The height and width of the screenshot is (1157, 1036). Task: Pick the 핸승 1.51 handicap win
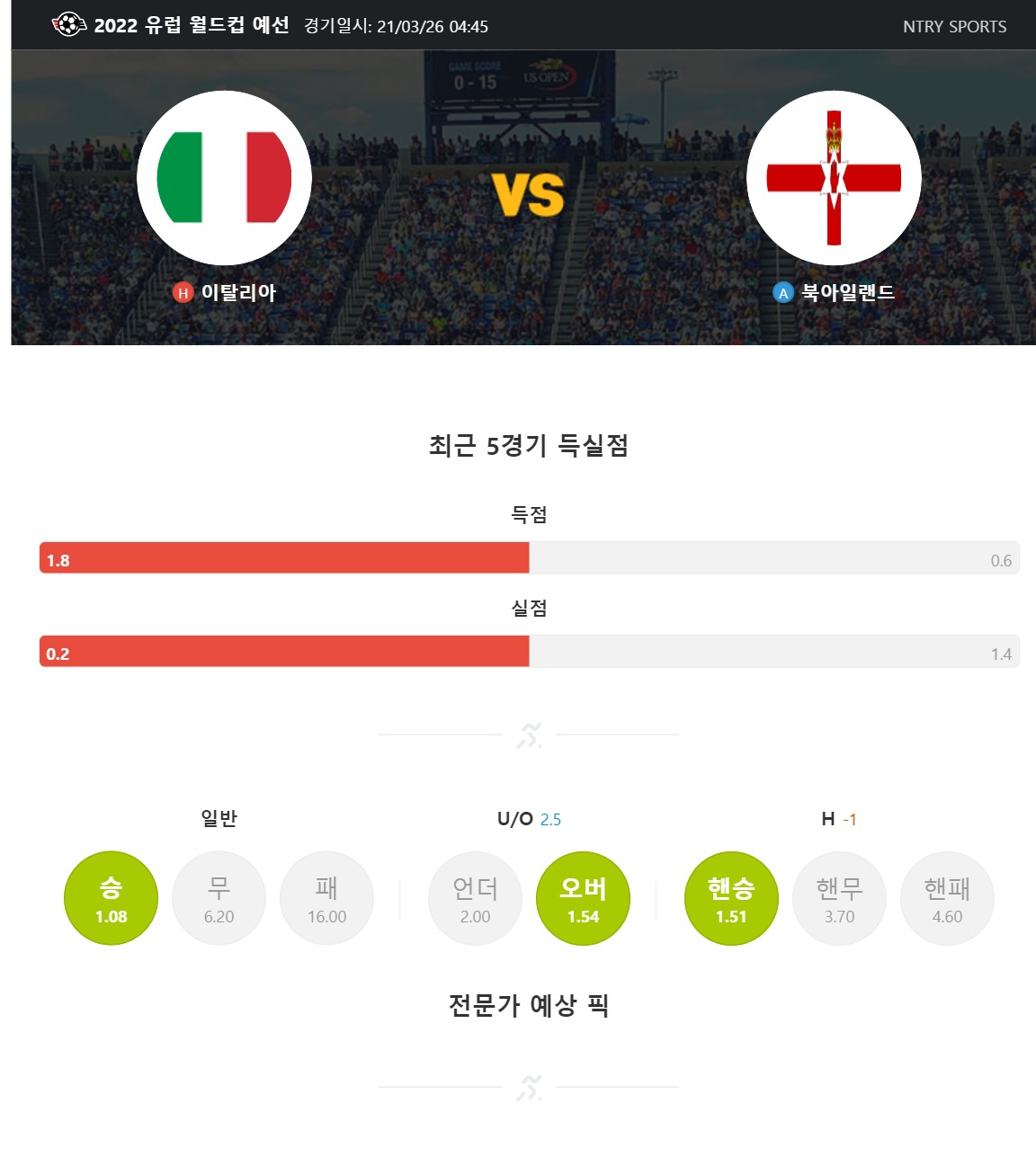(731, 898)
